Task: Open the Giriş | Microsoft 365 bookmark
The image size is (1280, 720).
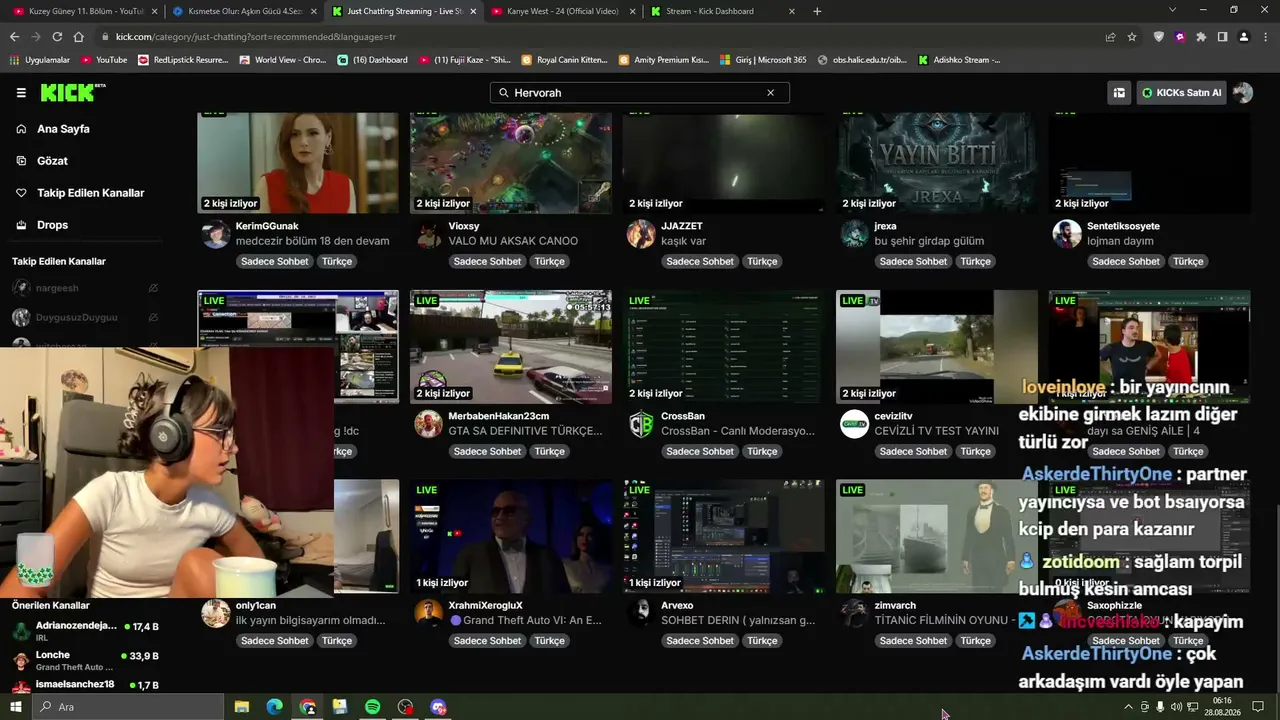Action: point(762,60)
